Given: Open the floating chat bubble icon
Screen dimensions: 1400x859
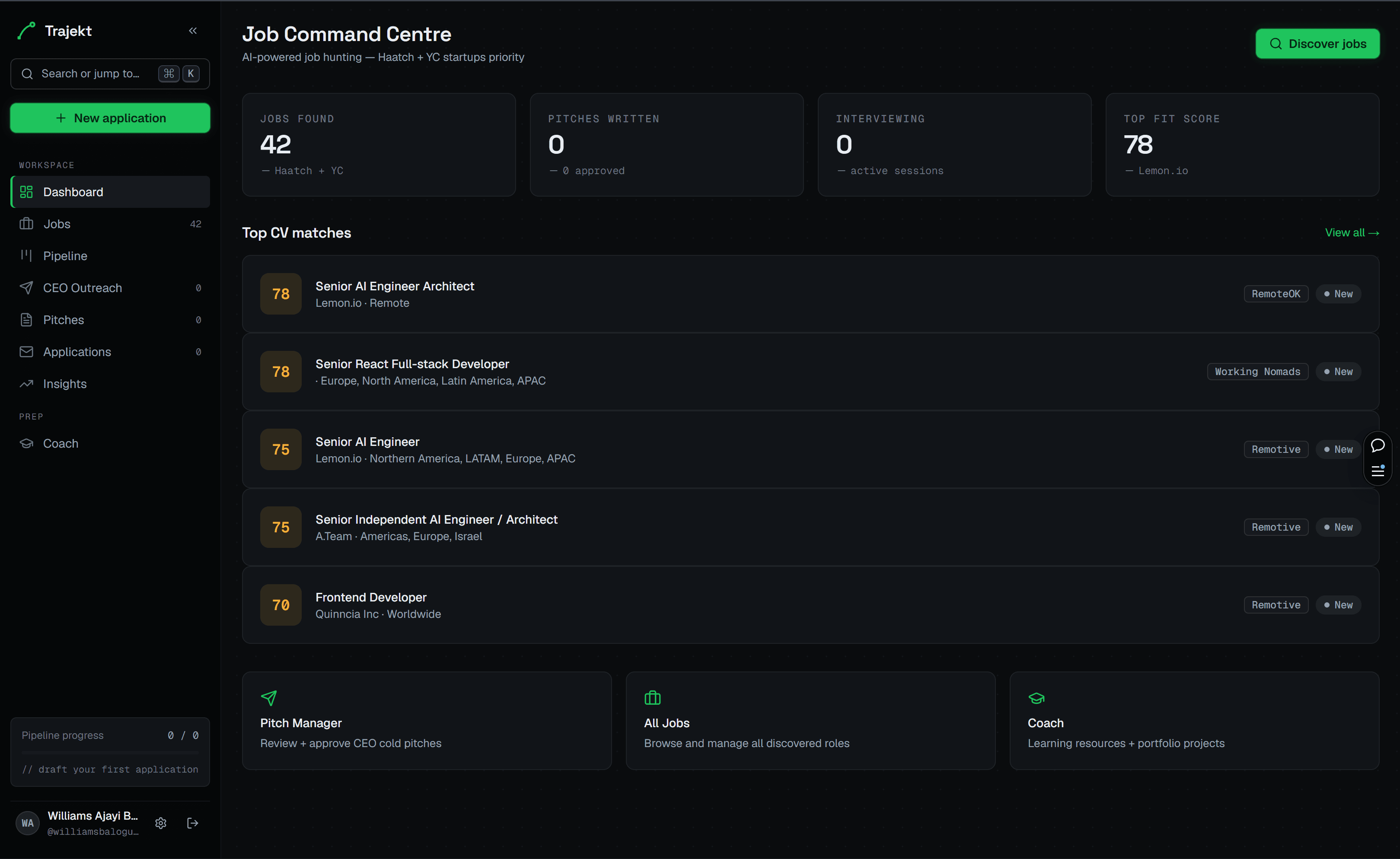Looking at the screenshot, I should tap(1377, 445).
